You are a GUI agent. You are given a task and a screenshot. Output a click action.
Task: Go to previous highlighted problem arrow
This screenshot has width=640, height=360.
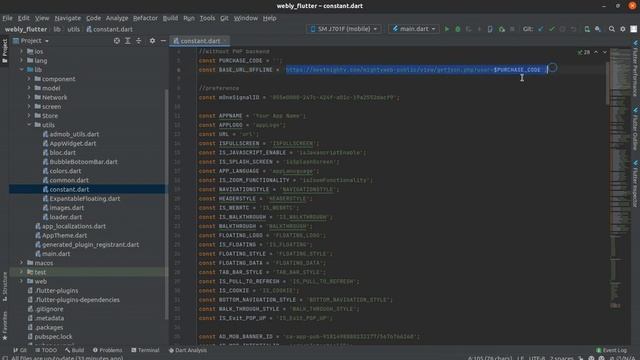[596, 52]
